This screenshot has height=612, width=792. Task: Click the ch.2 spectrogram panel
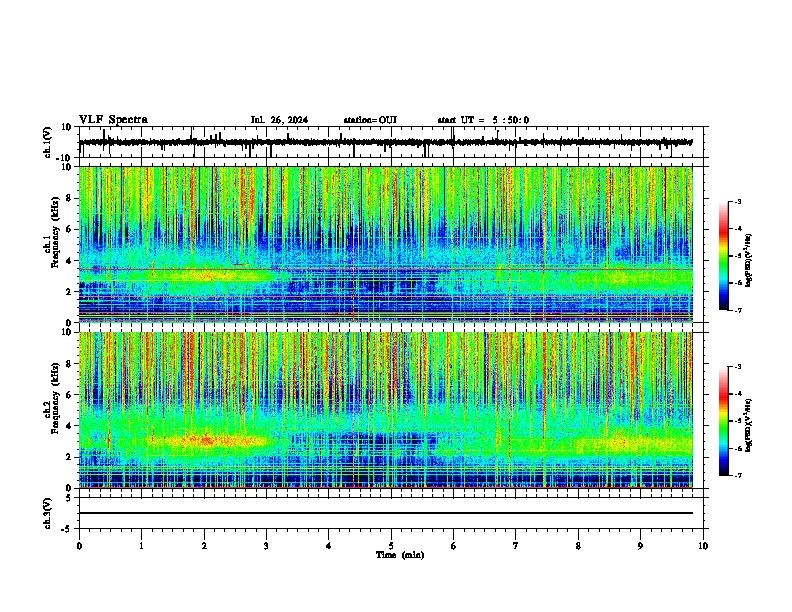point(385,410)
